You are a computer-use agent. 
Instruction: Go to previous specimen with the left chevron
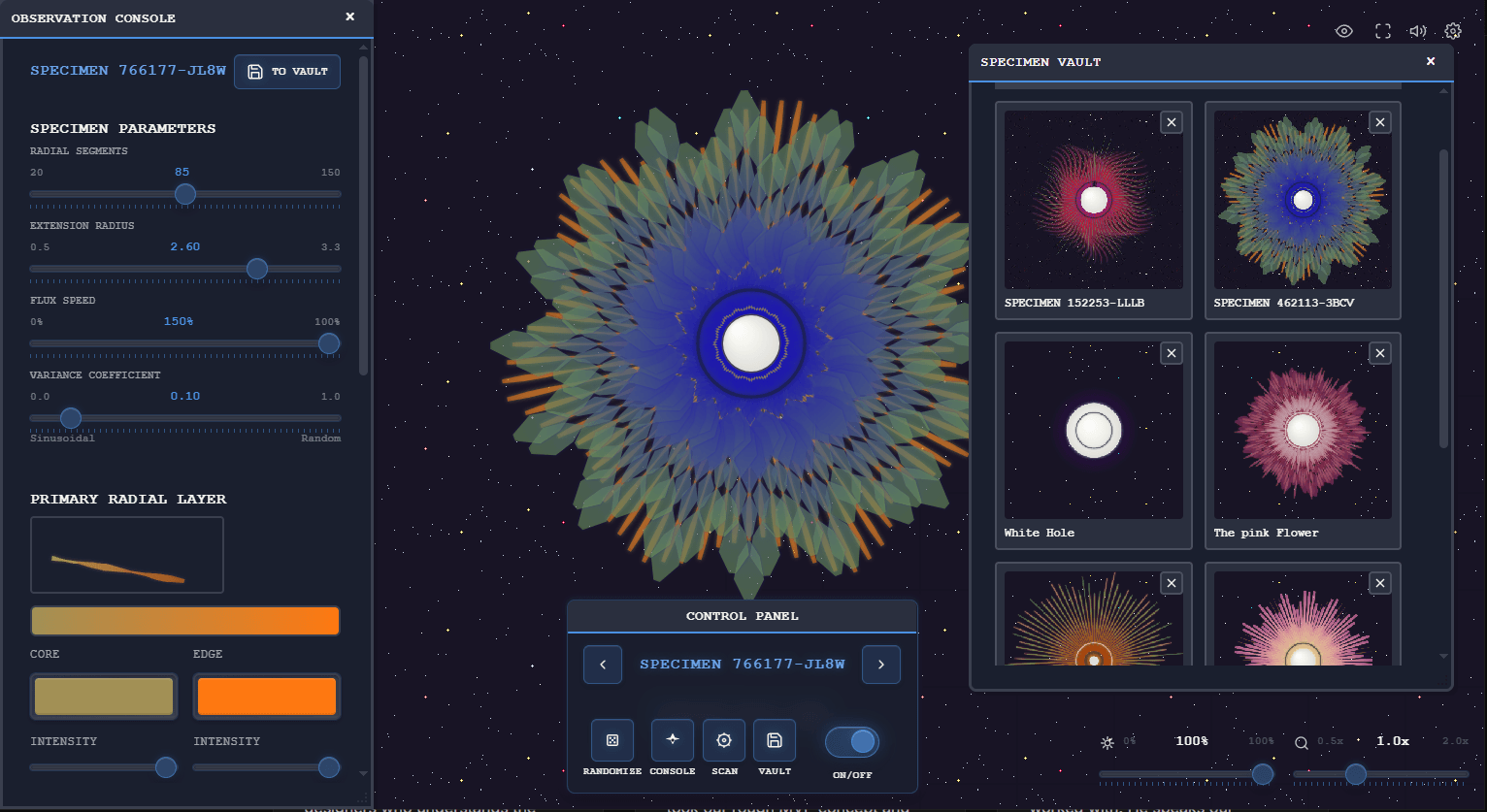pyautogui.click(x=603, y=665)
